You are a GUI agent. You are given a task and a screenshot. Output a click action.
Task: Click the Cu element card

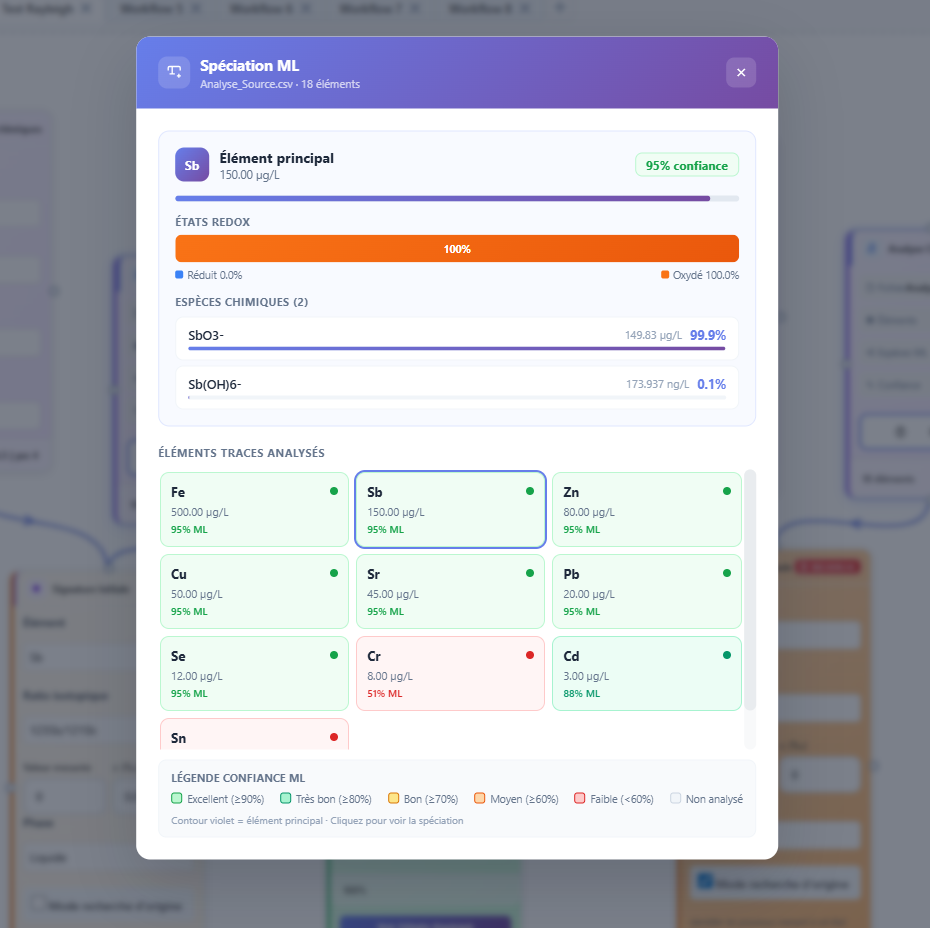click(x=254, y=592)
